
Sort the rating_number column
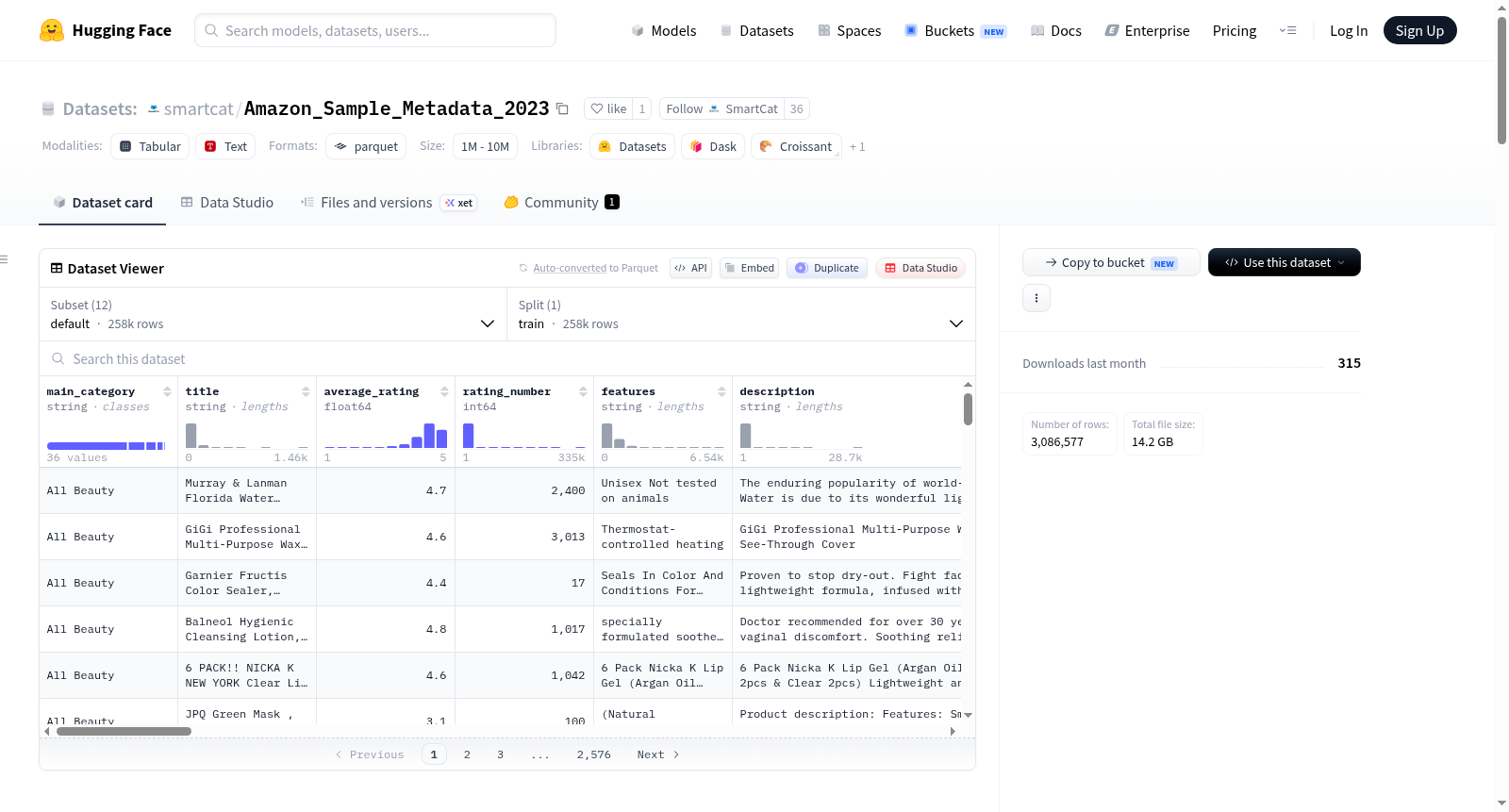[x=583, y=391]
